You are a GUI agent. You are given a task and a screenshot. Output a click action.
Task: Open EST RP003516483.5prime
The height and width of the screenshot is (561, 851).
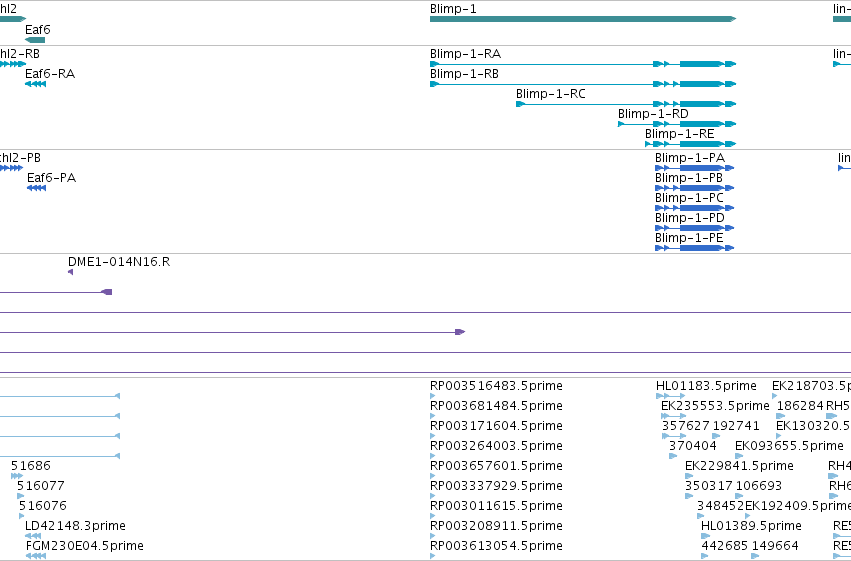[x=496, y=386]
